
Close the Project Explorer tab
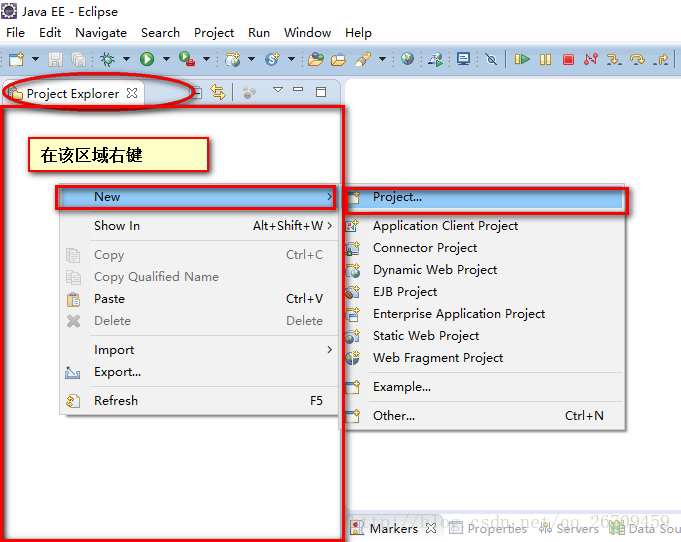(132, 93)
